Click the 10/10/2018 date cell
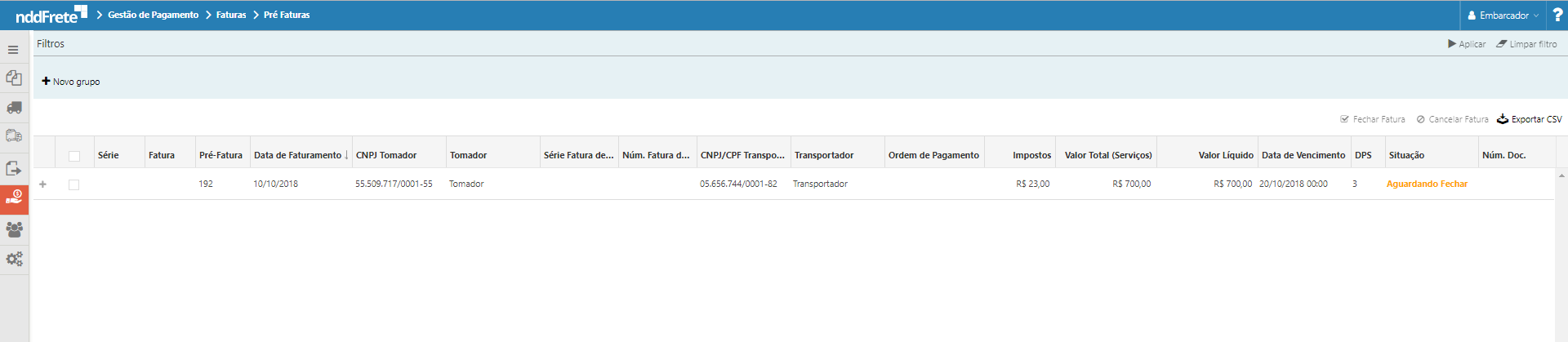This screenshot has width=1568, height=342. (275, 184)
